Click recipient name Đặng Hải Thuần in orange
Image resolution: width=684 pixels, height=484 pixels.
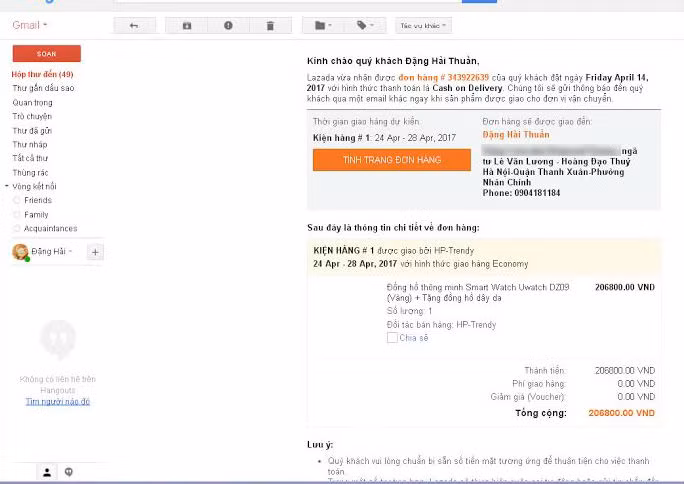(x=516, y=135)
